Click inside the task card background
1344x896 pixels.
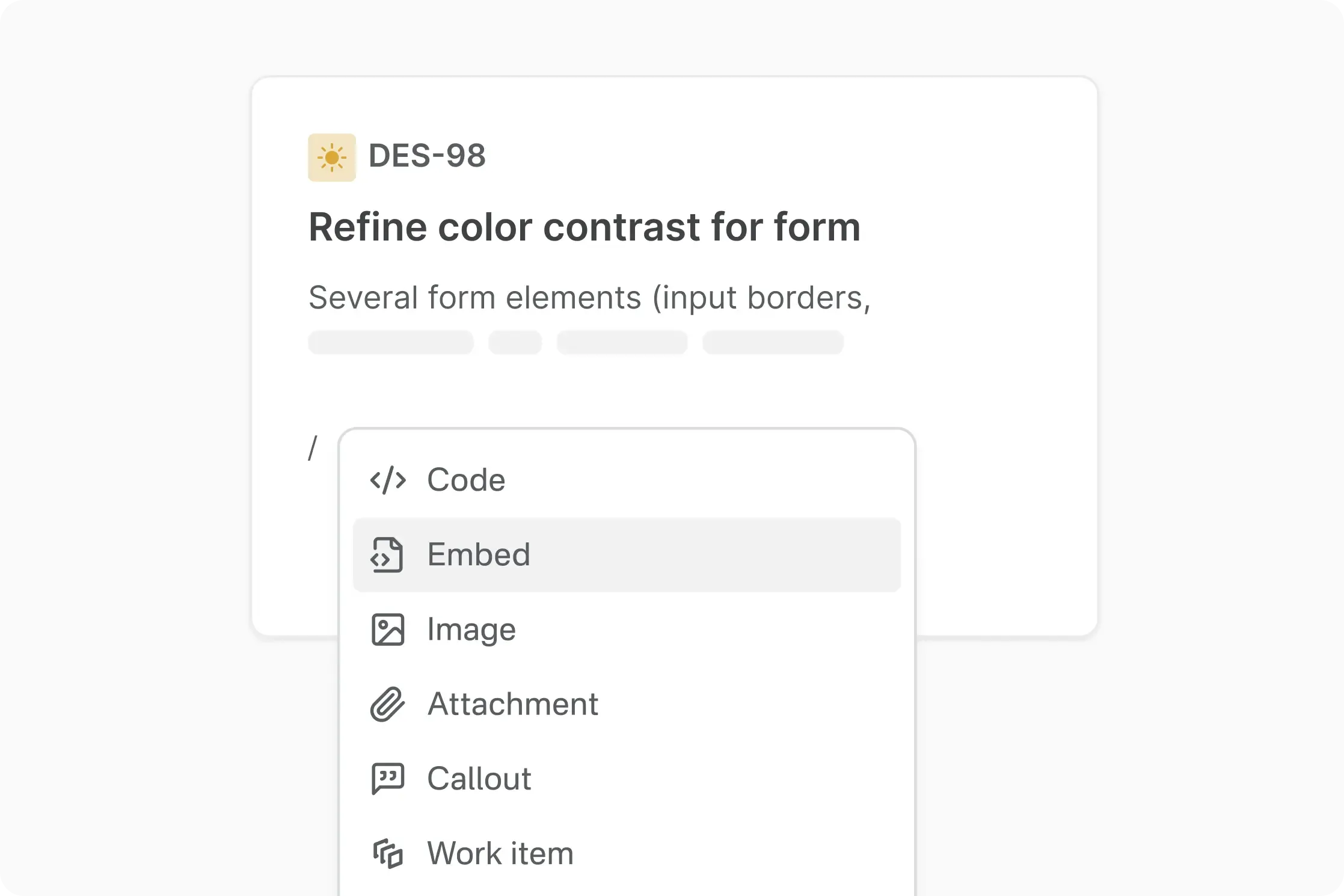pos(992,391)
